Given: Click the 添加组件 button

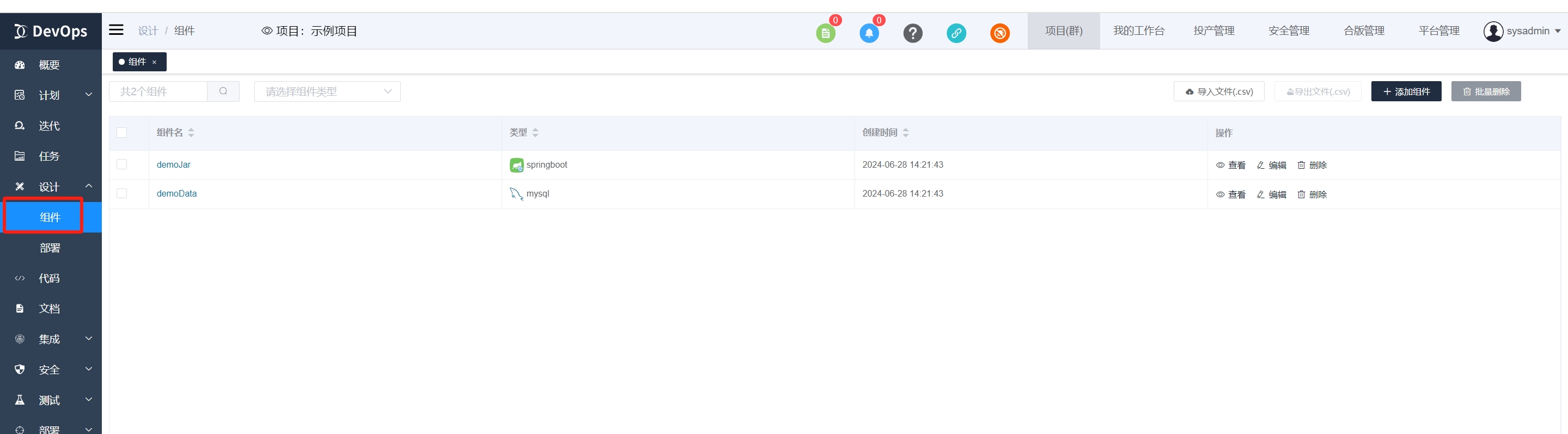Looking at the screenshot, I should pyautogui.click(x=1406, y=91).
